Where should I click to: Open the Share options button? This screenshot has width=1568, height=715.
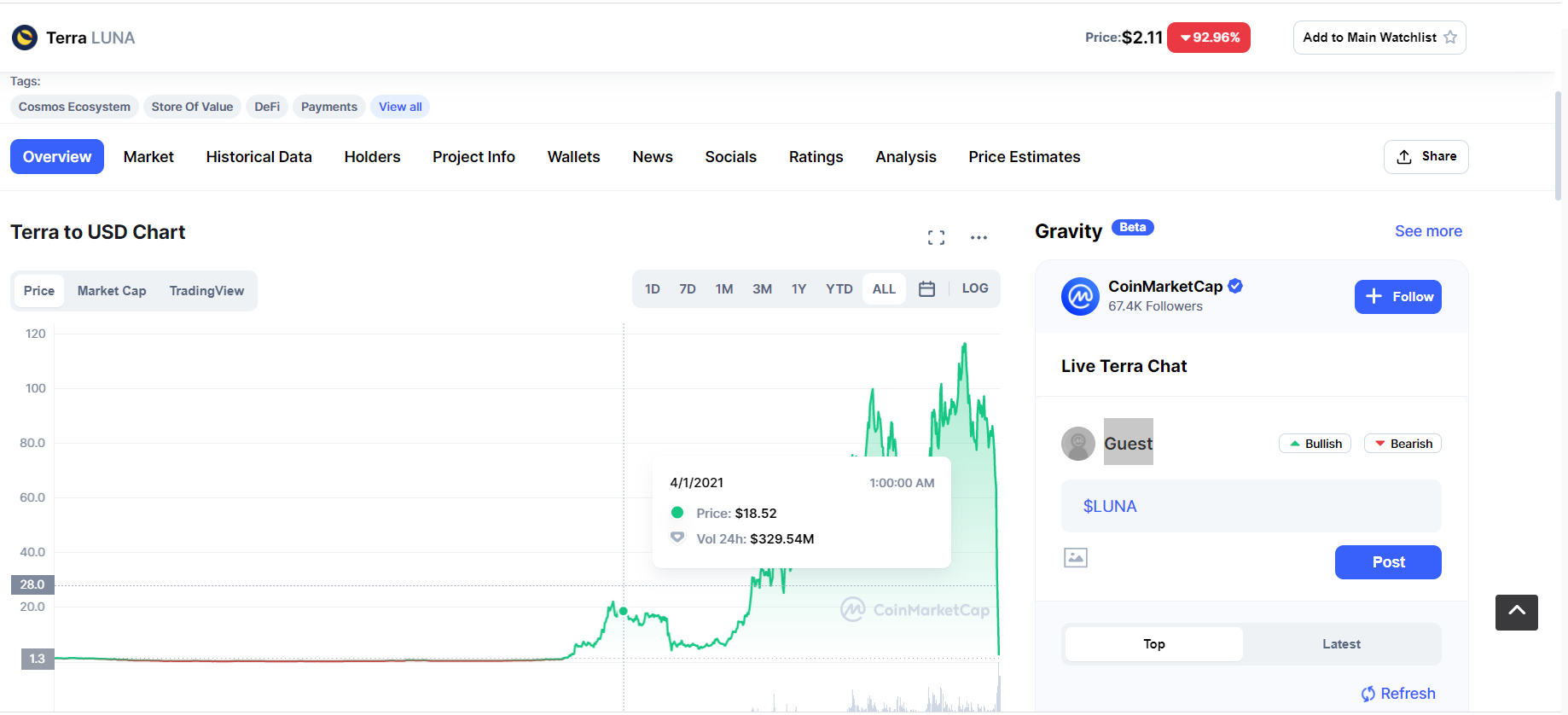[1426, 157]
